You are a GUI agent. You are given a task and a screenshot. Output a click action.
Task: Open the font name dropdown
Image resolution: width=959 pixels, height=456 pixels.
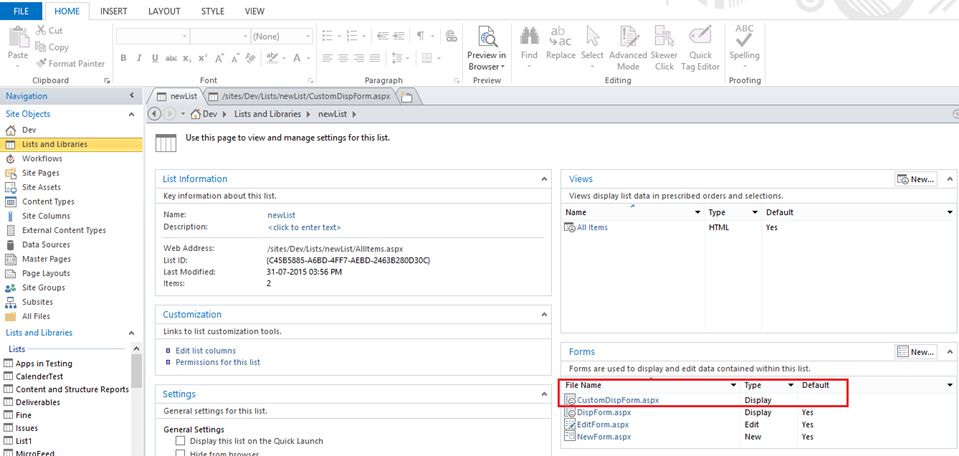(x=184, y=37)
